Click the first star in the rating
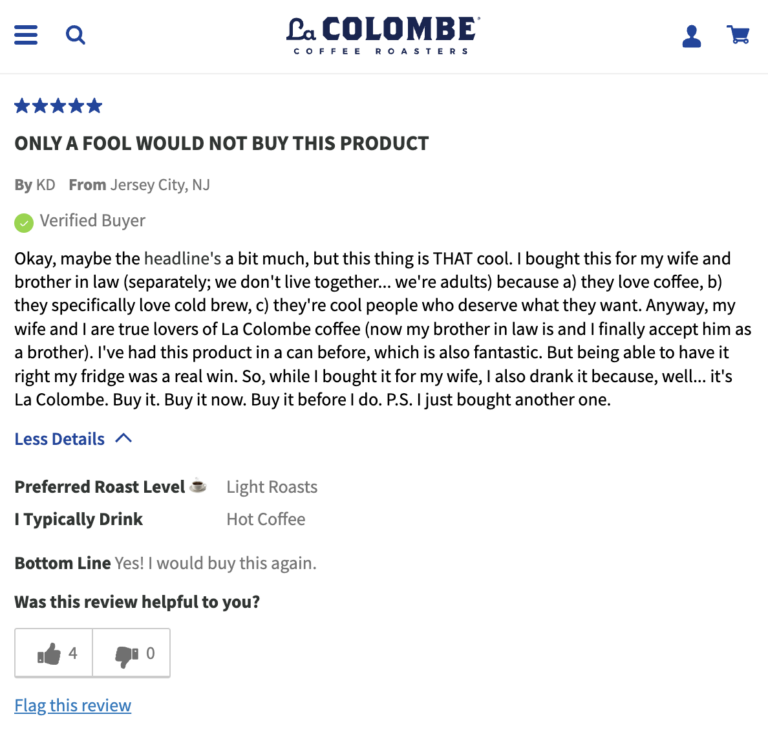 (22, 106)
